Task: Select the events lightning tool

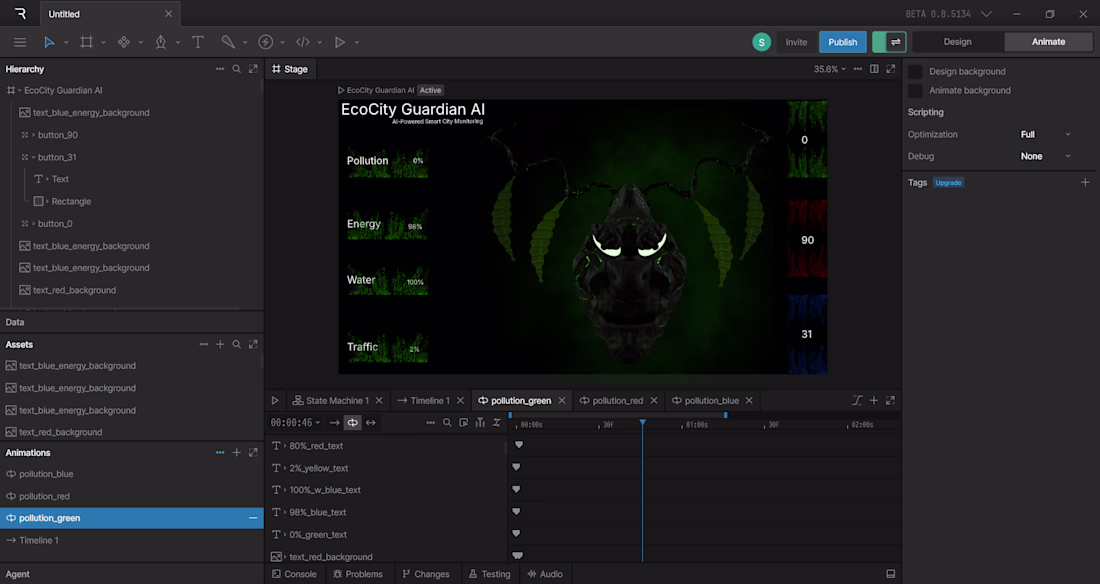Action: click(265, 42)
